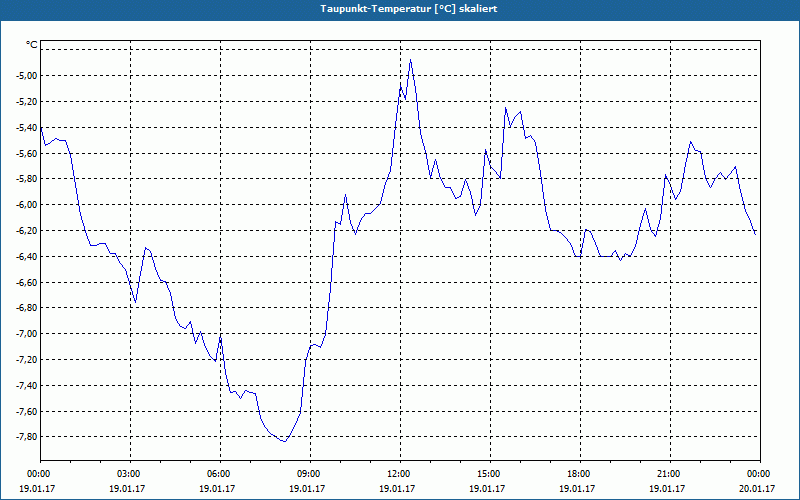The height and width of the screenshot is (500, 800).
Task: Select the -5,80 axis value
Action: tap(27, 179)
